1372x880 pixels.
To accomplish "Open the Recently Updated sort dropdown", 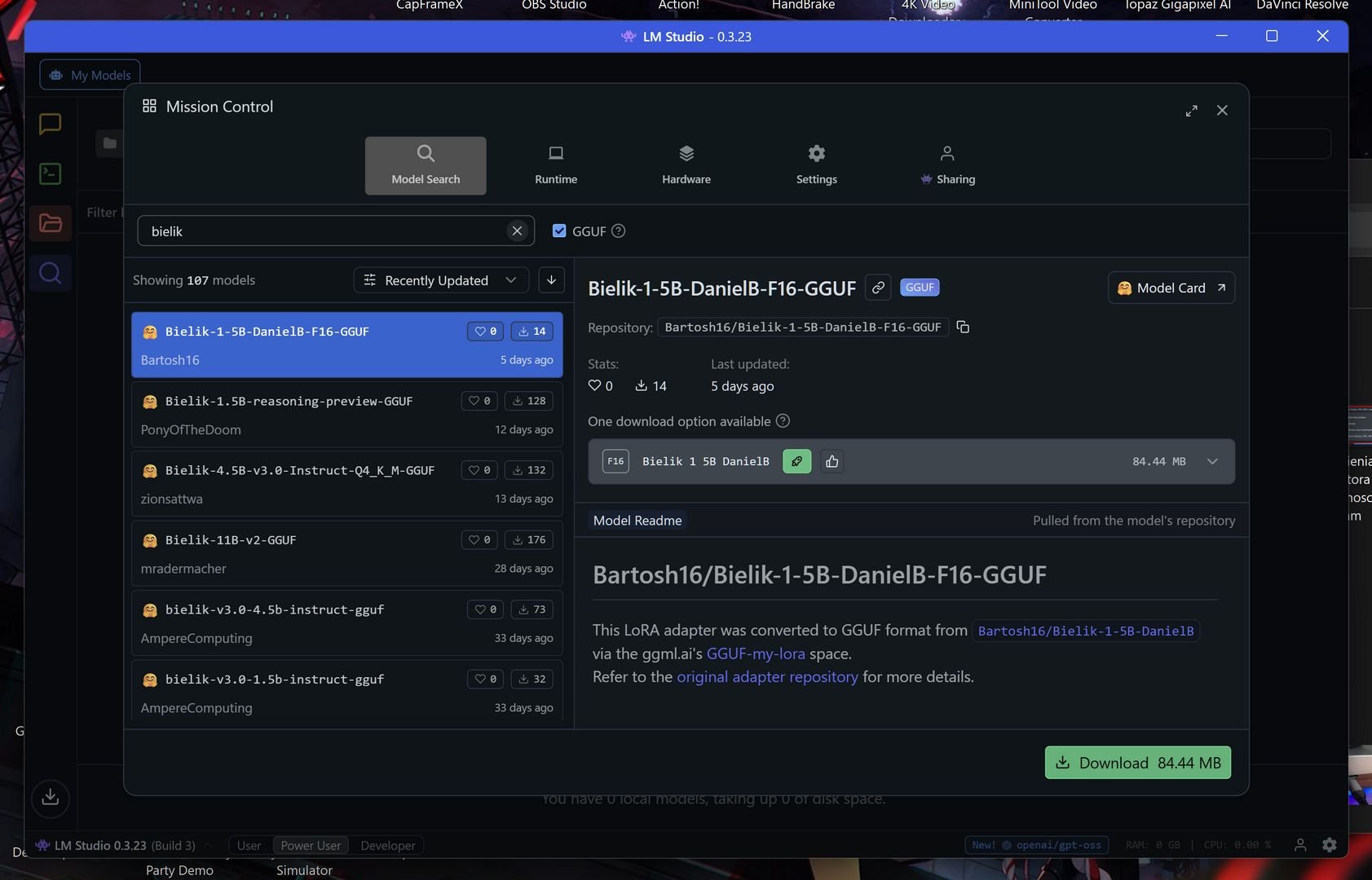I will [441, 280].
